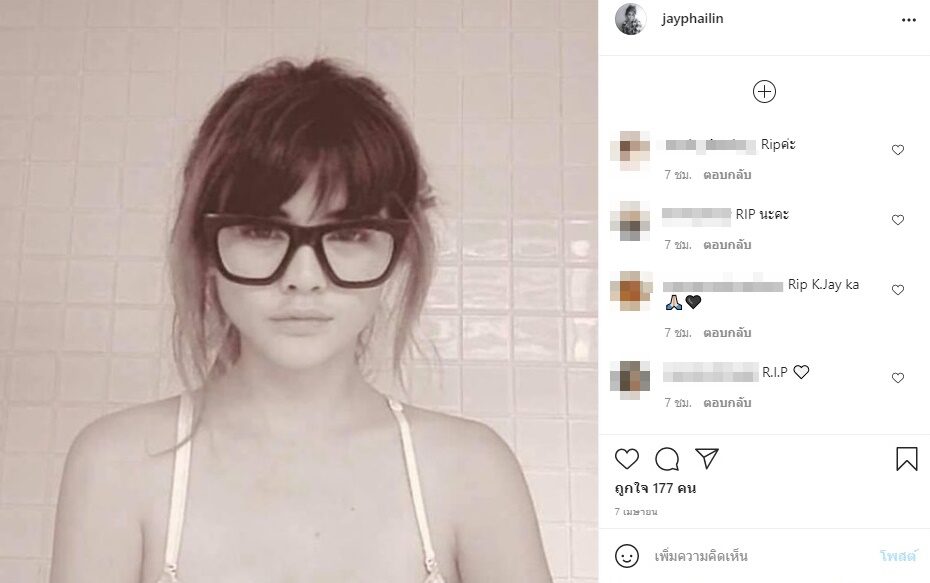
Task: View the list of 177 likes
Action: coord(655,489)
